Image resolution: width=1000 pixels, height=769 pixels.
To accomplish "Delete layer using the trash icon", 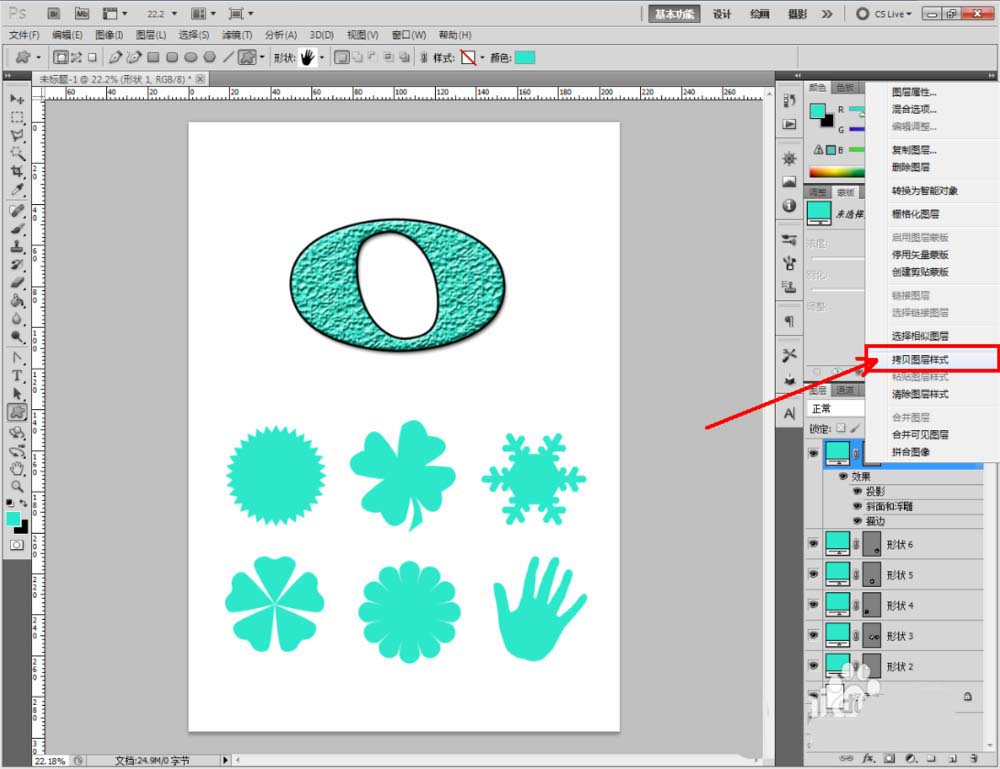I will pos(974,758).
